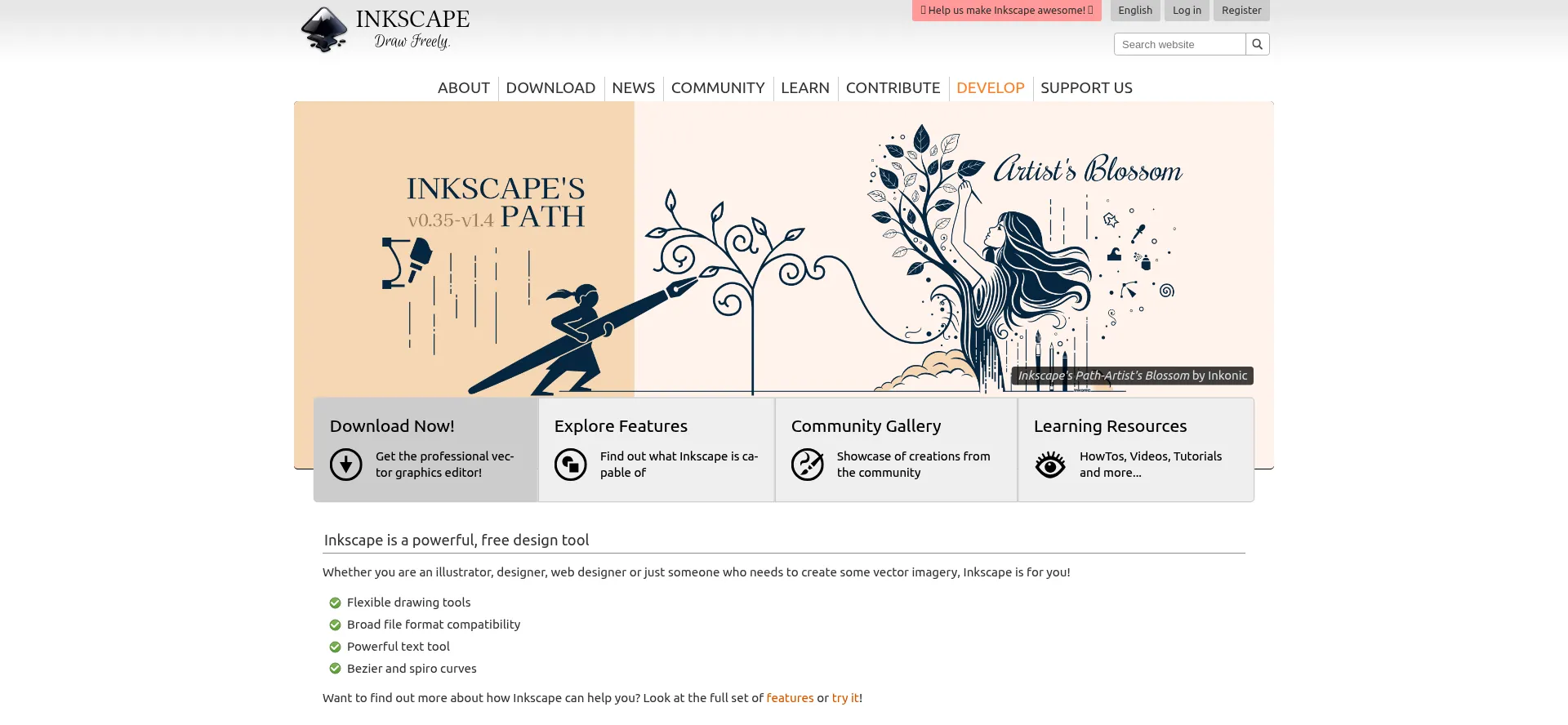Screen dimensions: 1568x725
Task: Open the Download Now! card heading
Action: tap(392, 426)
